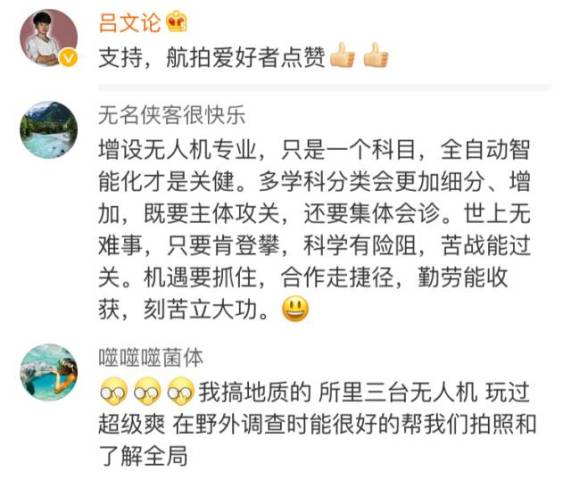Click the username 吕文论
This screenshot has width=571, height=480.
point(130,22)
